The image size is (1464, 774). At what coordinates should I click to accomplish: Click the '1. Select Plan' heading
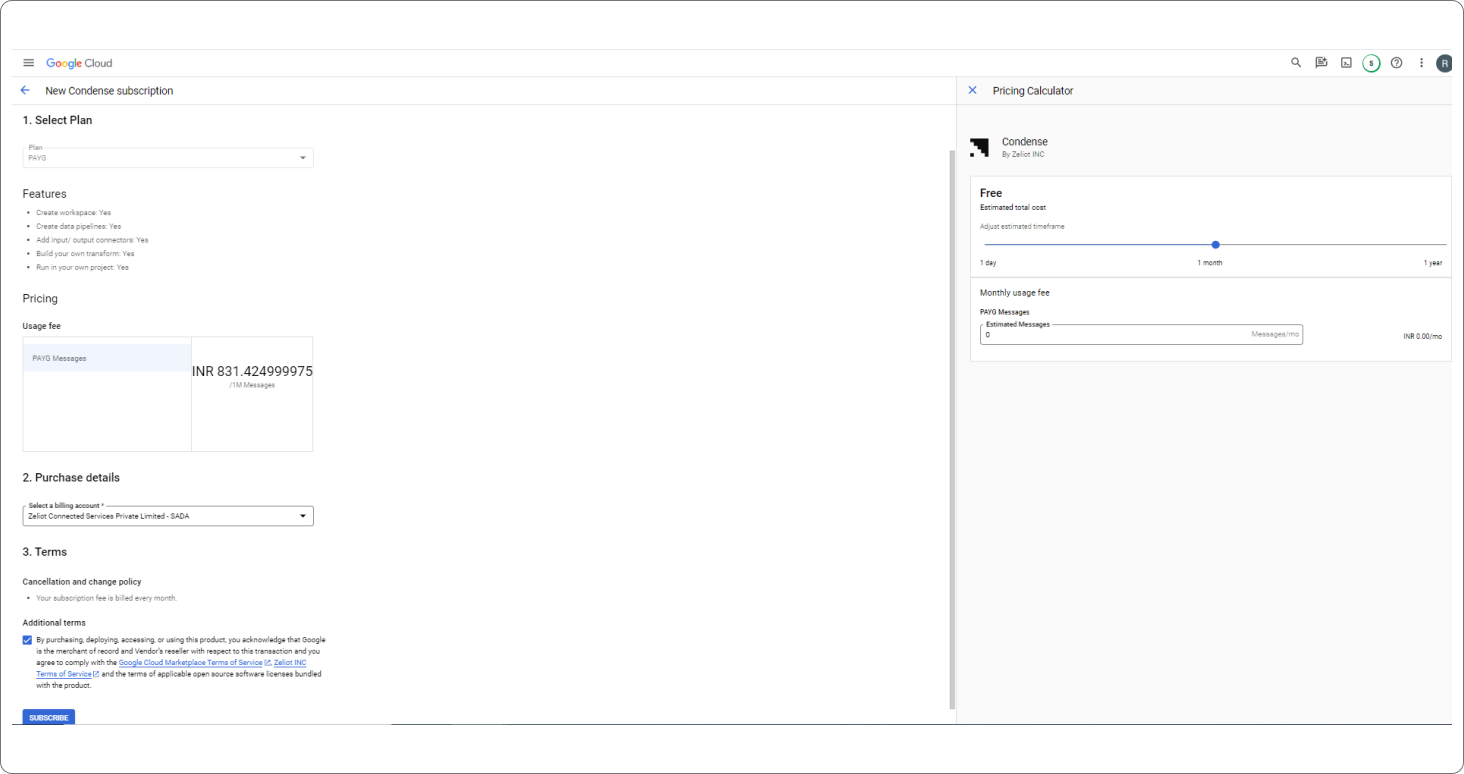pyautogui.click(x=58, y=120)
